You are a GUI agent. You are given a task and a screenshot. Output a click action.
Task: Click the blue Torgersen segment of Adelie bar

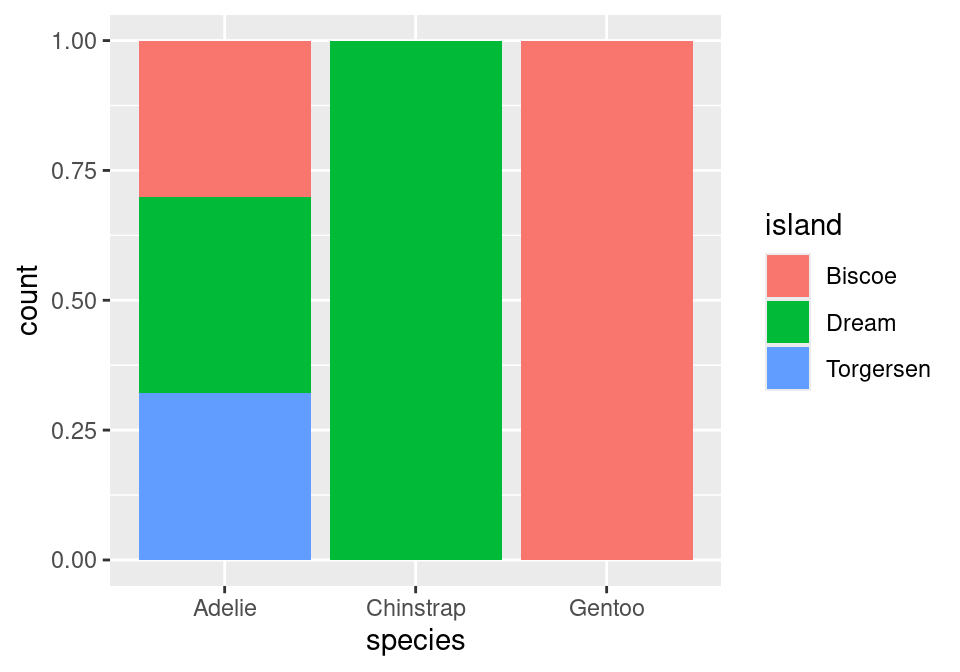point(225,476)
